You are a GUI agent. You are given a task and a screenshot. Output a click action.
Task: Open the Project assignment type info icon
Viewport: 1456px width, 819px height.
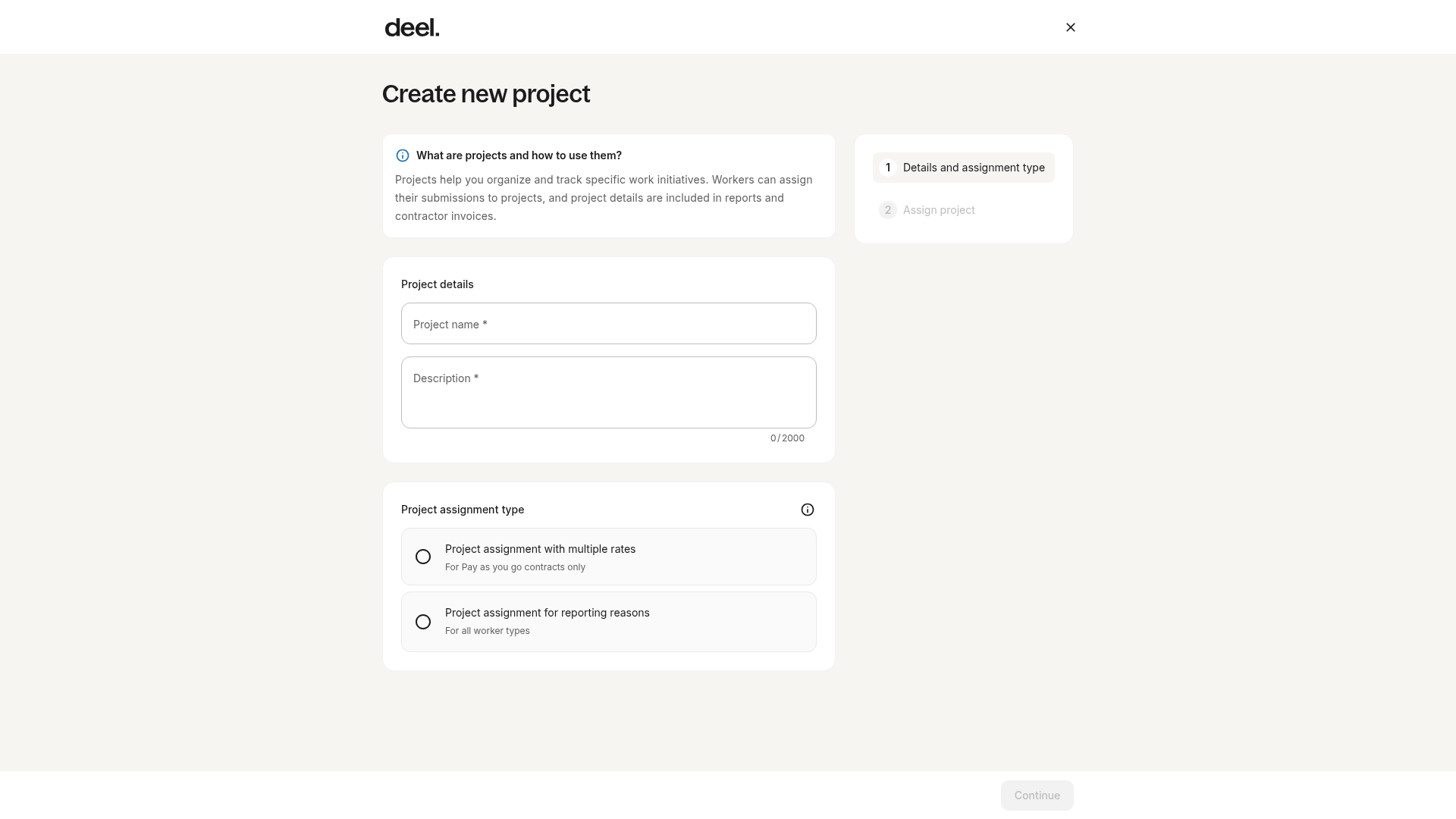coord(807,510)
